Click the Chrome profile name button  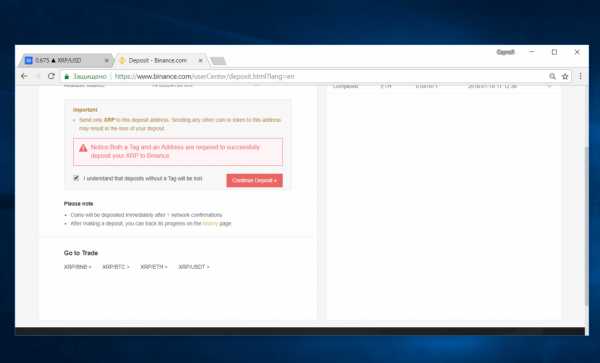505,52
